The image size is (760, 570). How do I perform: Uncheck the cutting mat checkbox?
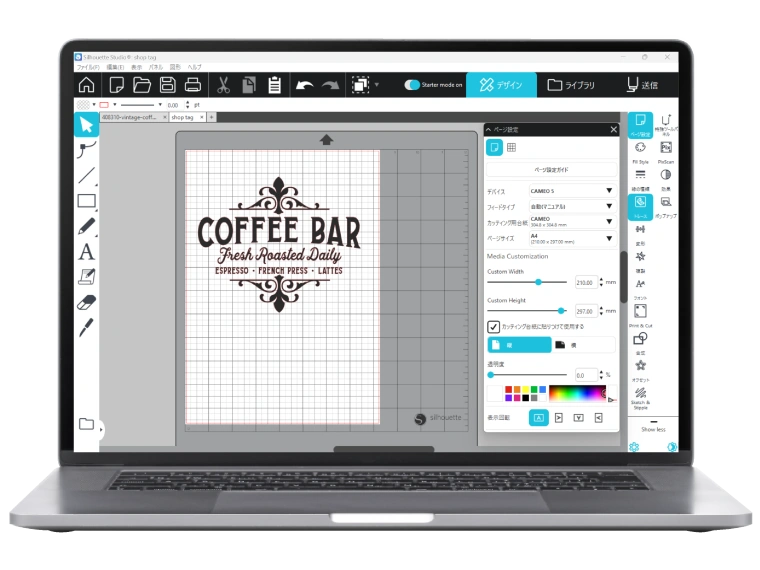pos(493,326)
